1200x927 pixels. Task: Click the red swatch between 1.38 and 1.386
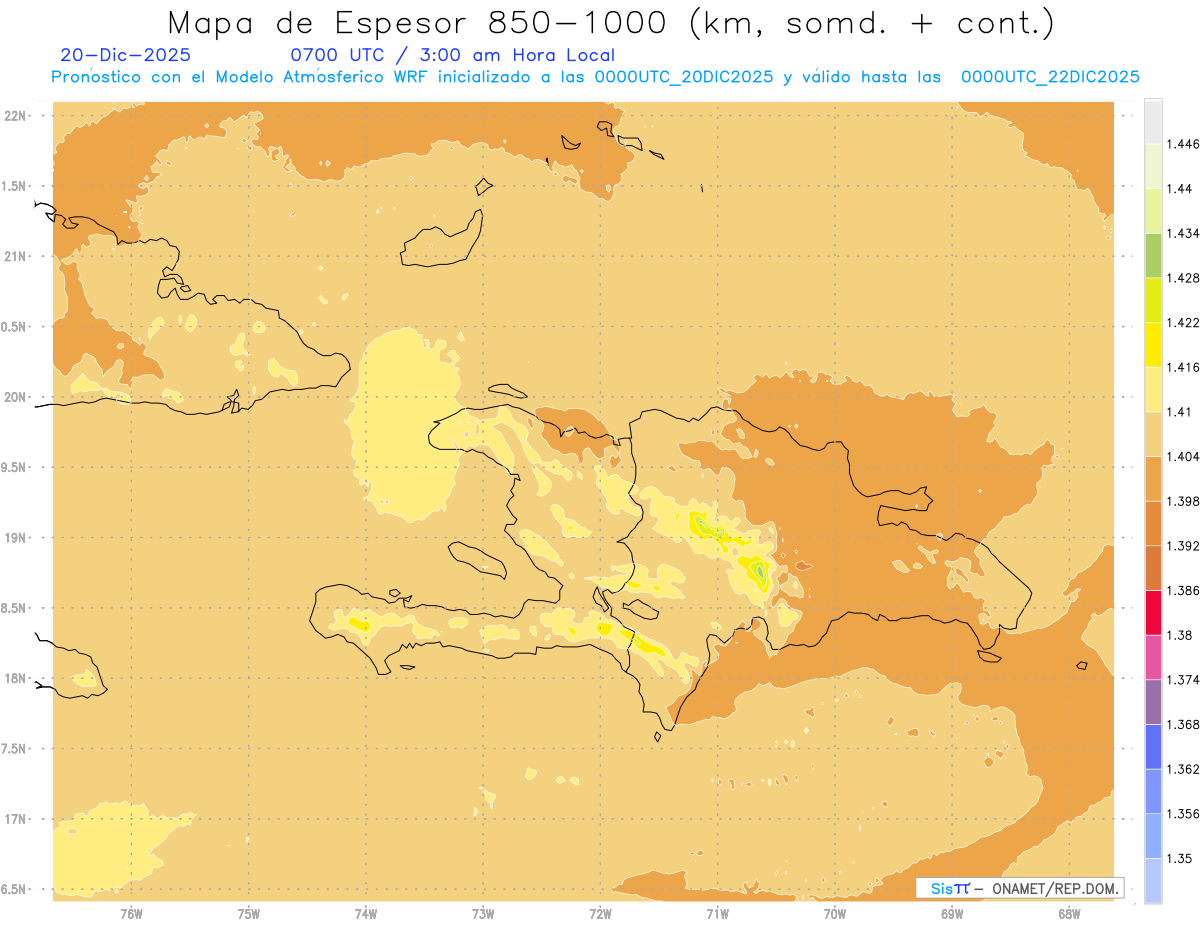[1153, 612]
